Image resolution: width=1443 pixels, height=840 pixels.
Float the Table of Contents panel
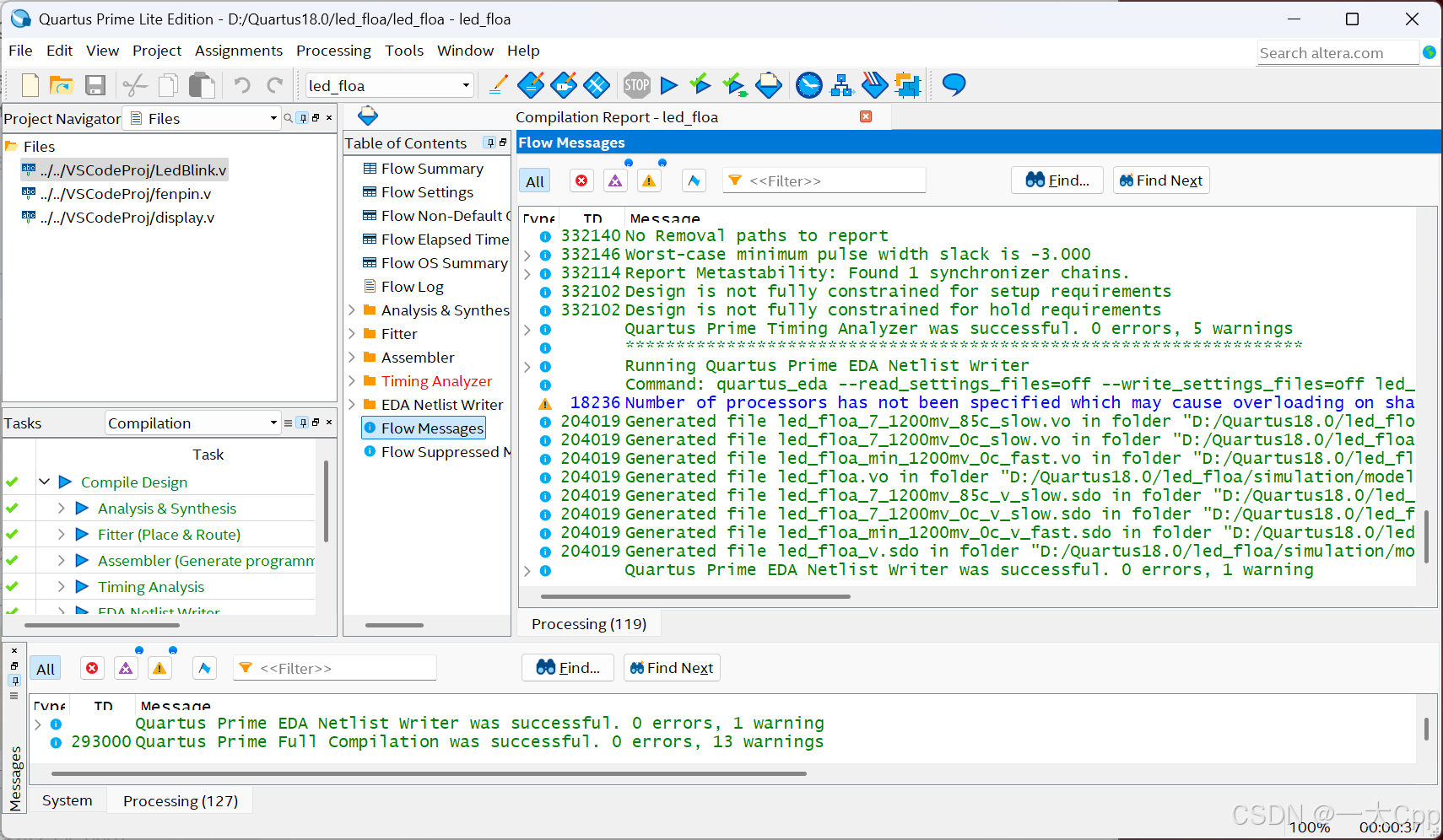(503, 143)
